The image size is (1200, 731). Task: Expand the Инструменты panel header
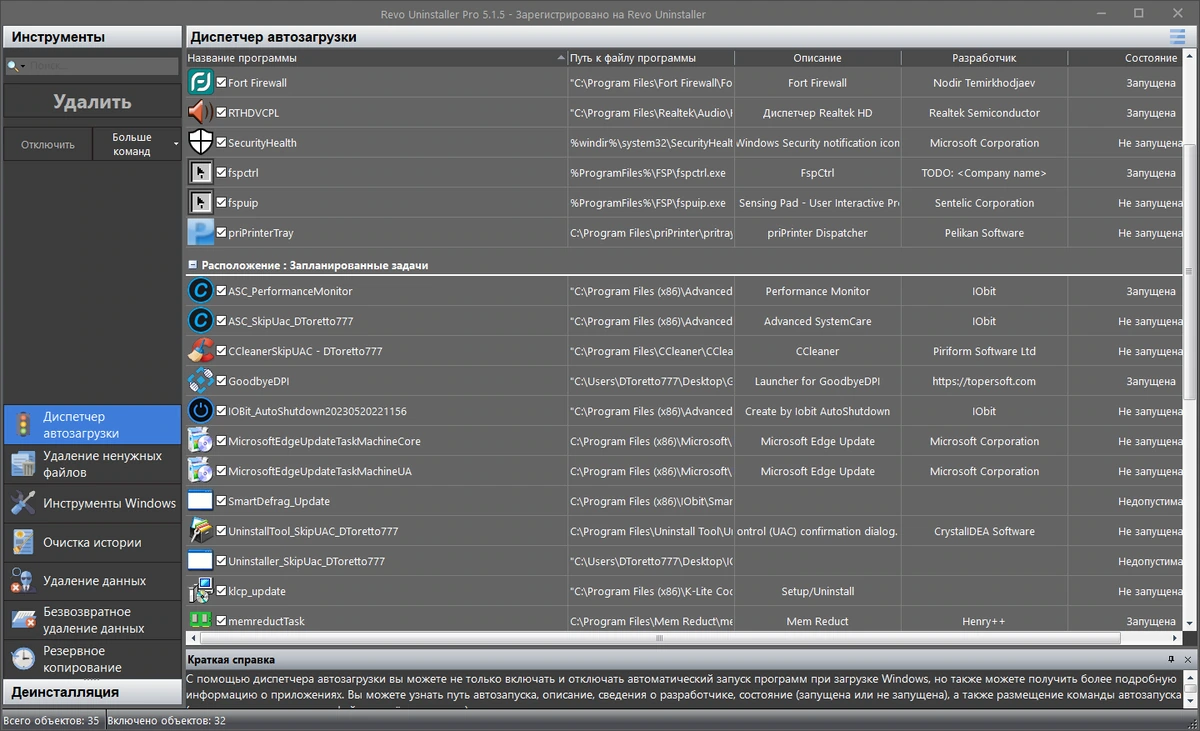point(91,37)
